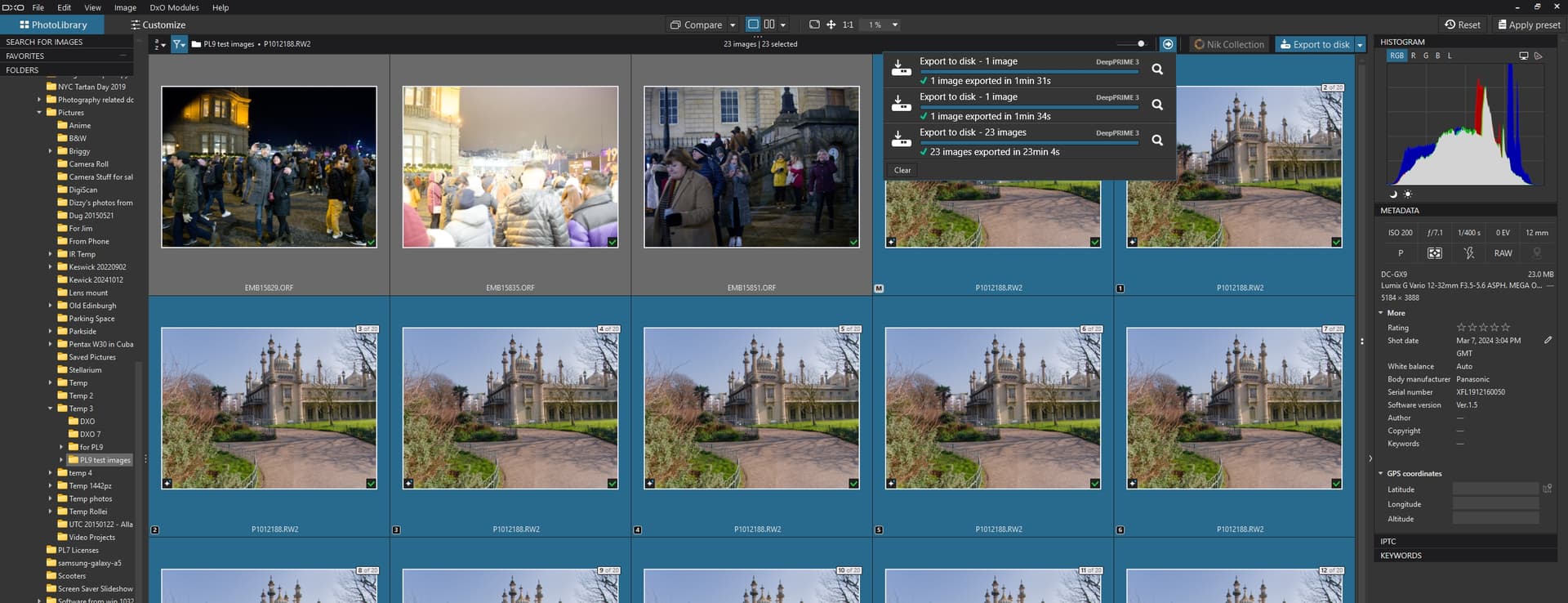This screenshot has width=1568, height=603.
Task: Click the edit shot date pencil
Action: point(1548,340)
